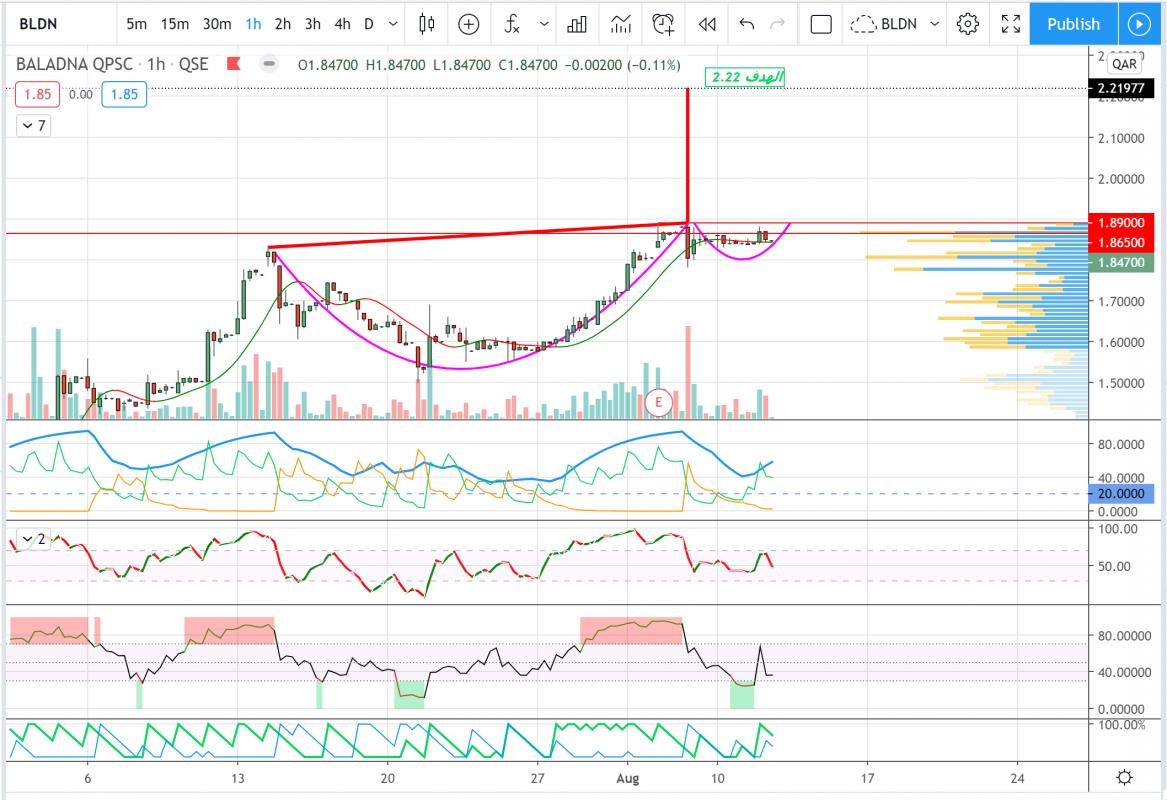Screen dimensions: 1167x800
Task: Collapse the 7 indicators legend toggle
Action: [33, 126]
